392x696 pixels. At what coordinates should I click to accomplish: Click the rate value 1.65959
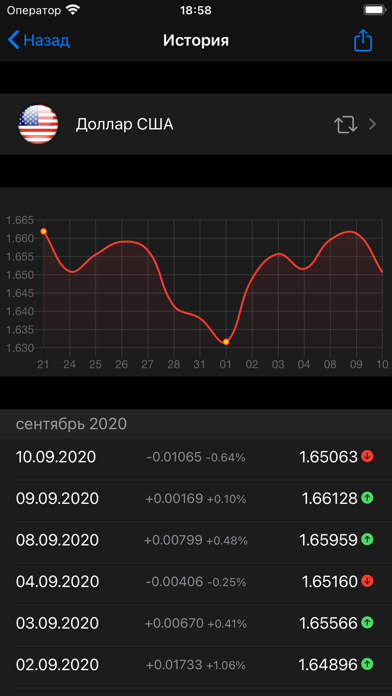(329, 540)
